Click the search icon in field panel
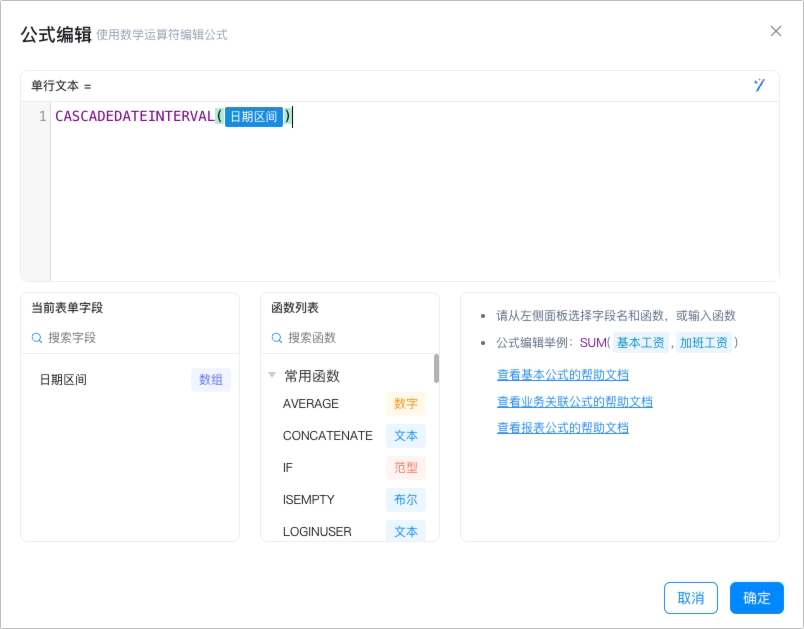 pos(37,338)
